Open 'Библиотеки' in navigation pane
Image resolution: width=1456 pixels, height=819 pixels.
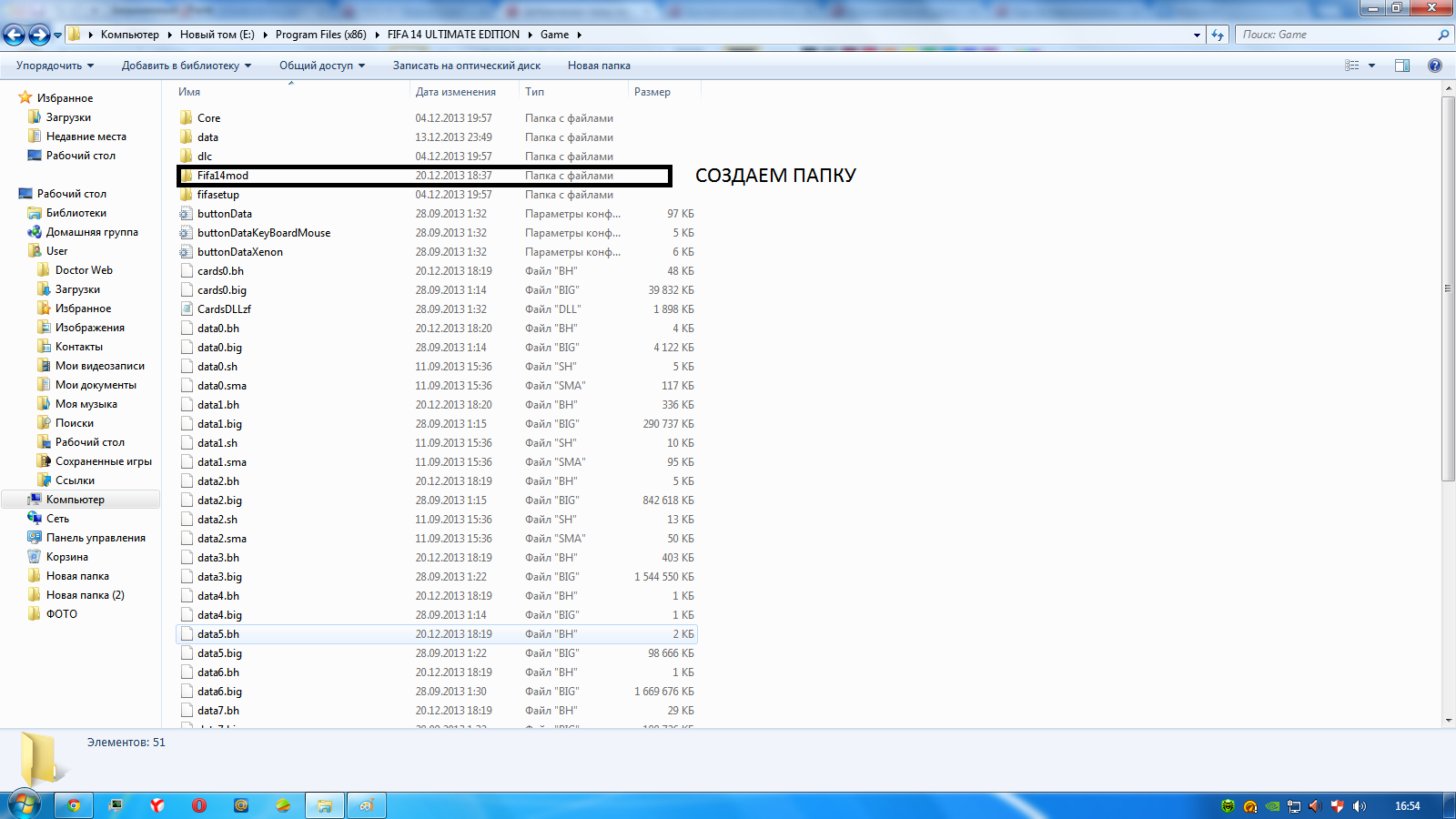76,213
